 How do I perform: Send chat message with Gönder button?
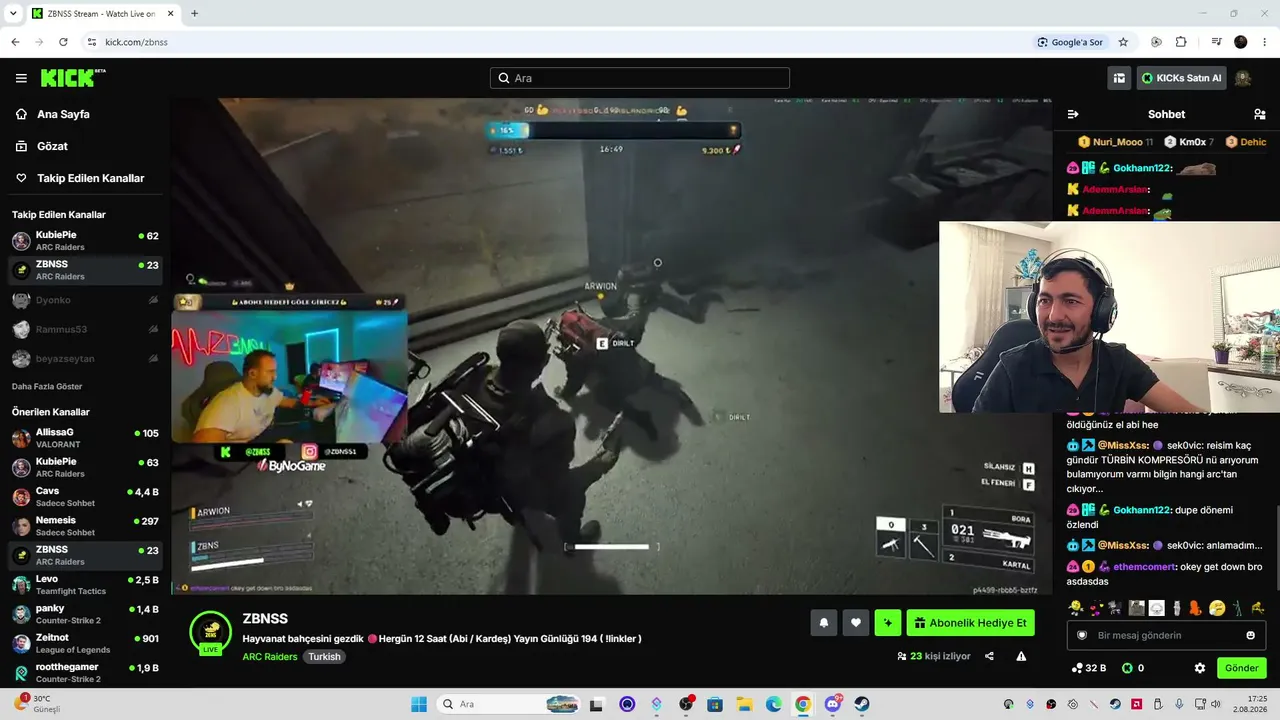(1241, 668)
